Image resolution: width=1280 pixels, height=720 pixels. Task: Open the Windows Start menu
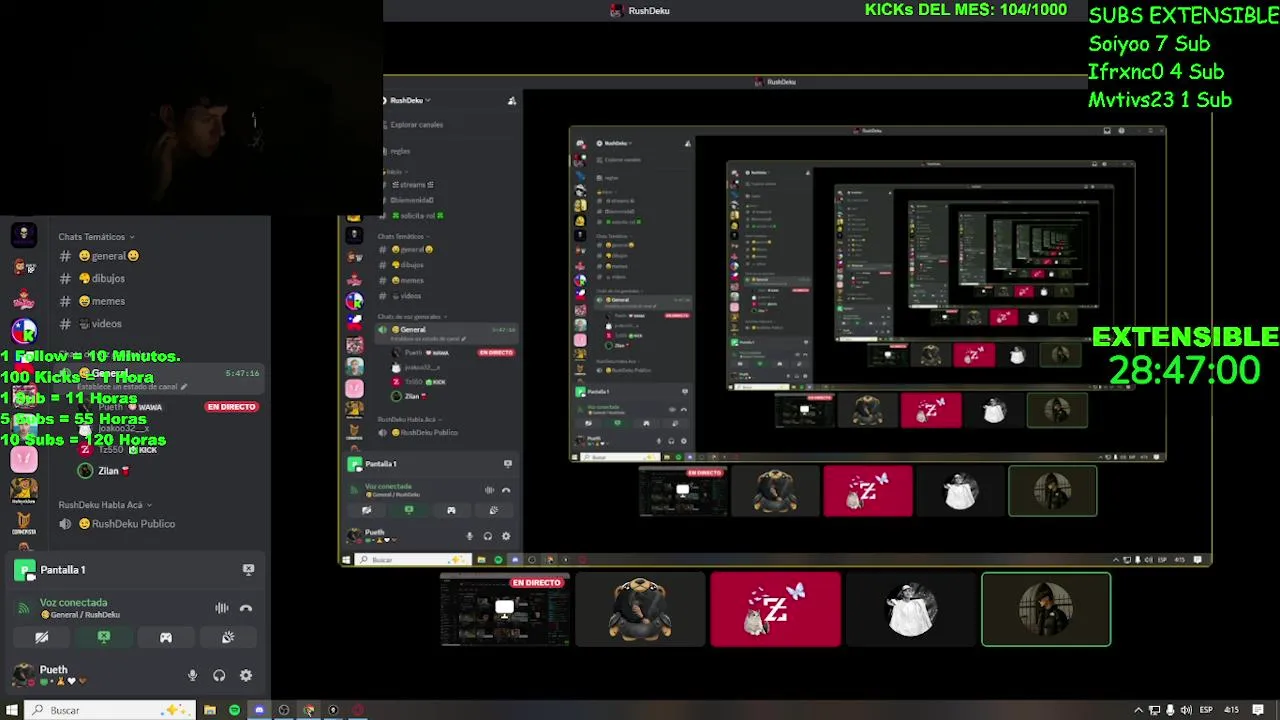click(x=11, y=710)
